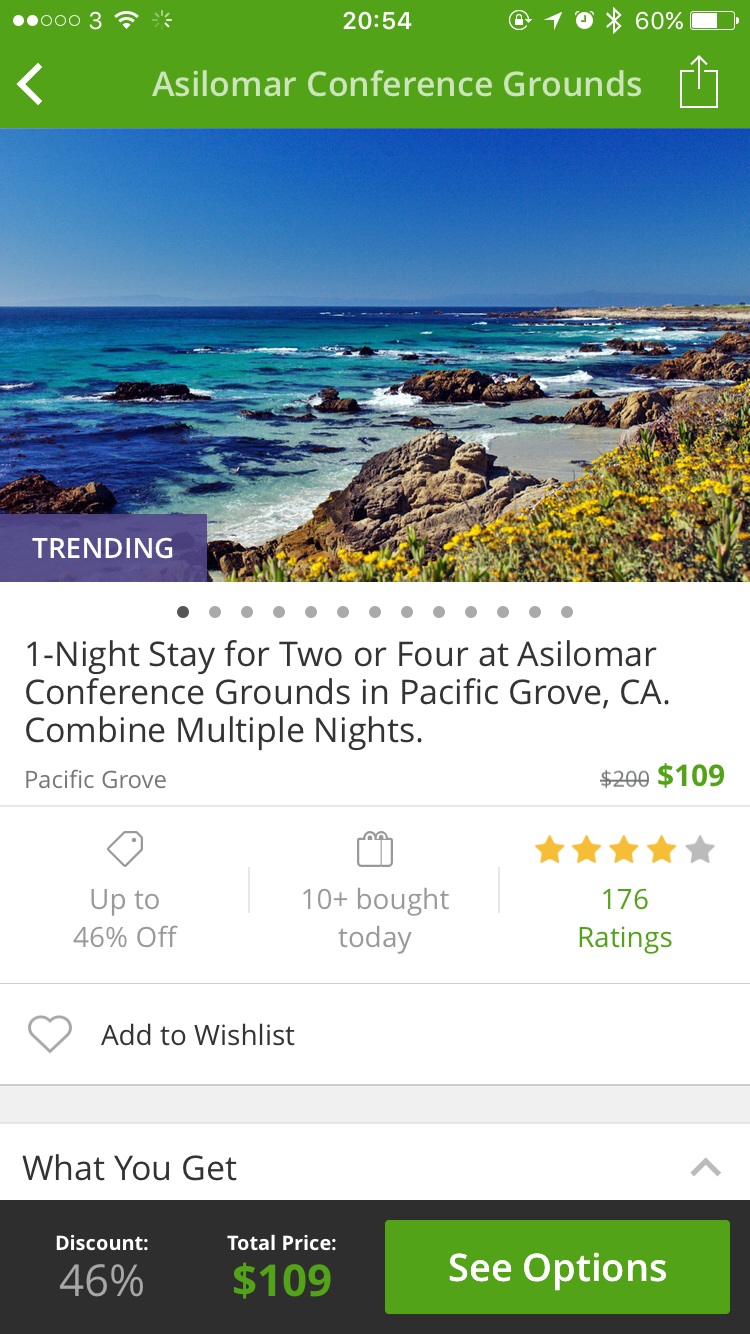The width and height of the screenshot is (750, 1334).
Task: Open the 176 Ratings link
Action: (624, 918)
